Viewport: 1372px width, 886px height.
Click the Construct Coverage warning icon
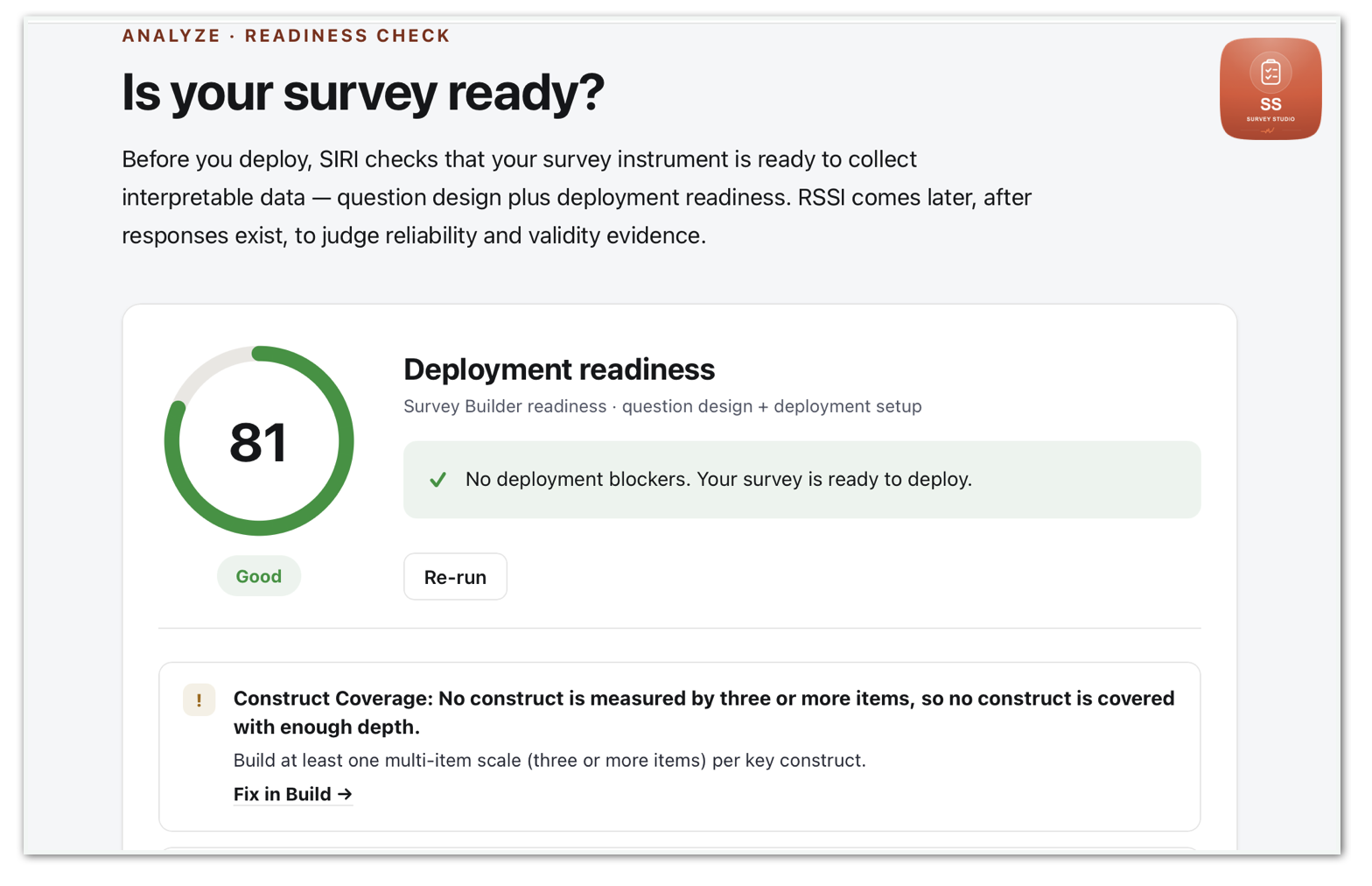pos(199,700)
